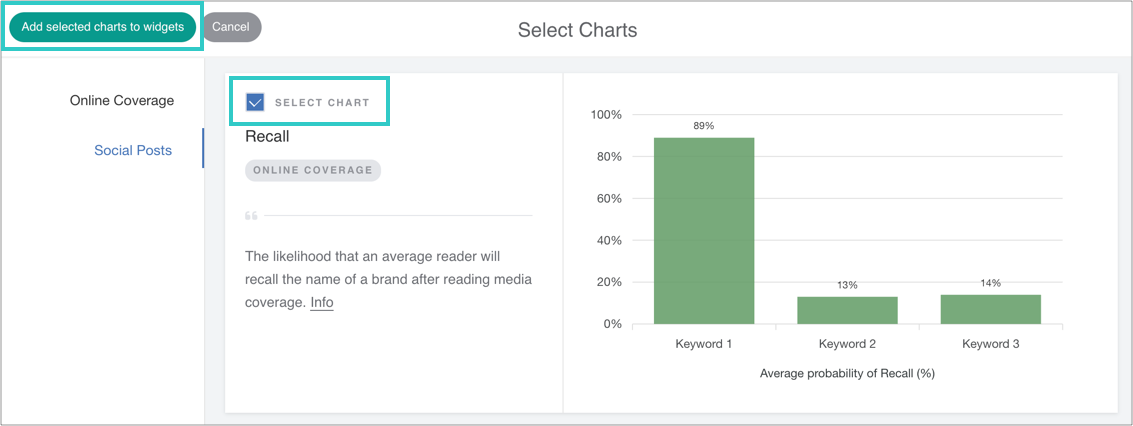Click the Average probability of Recall axis title

(x=847, y=373)
